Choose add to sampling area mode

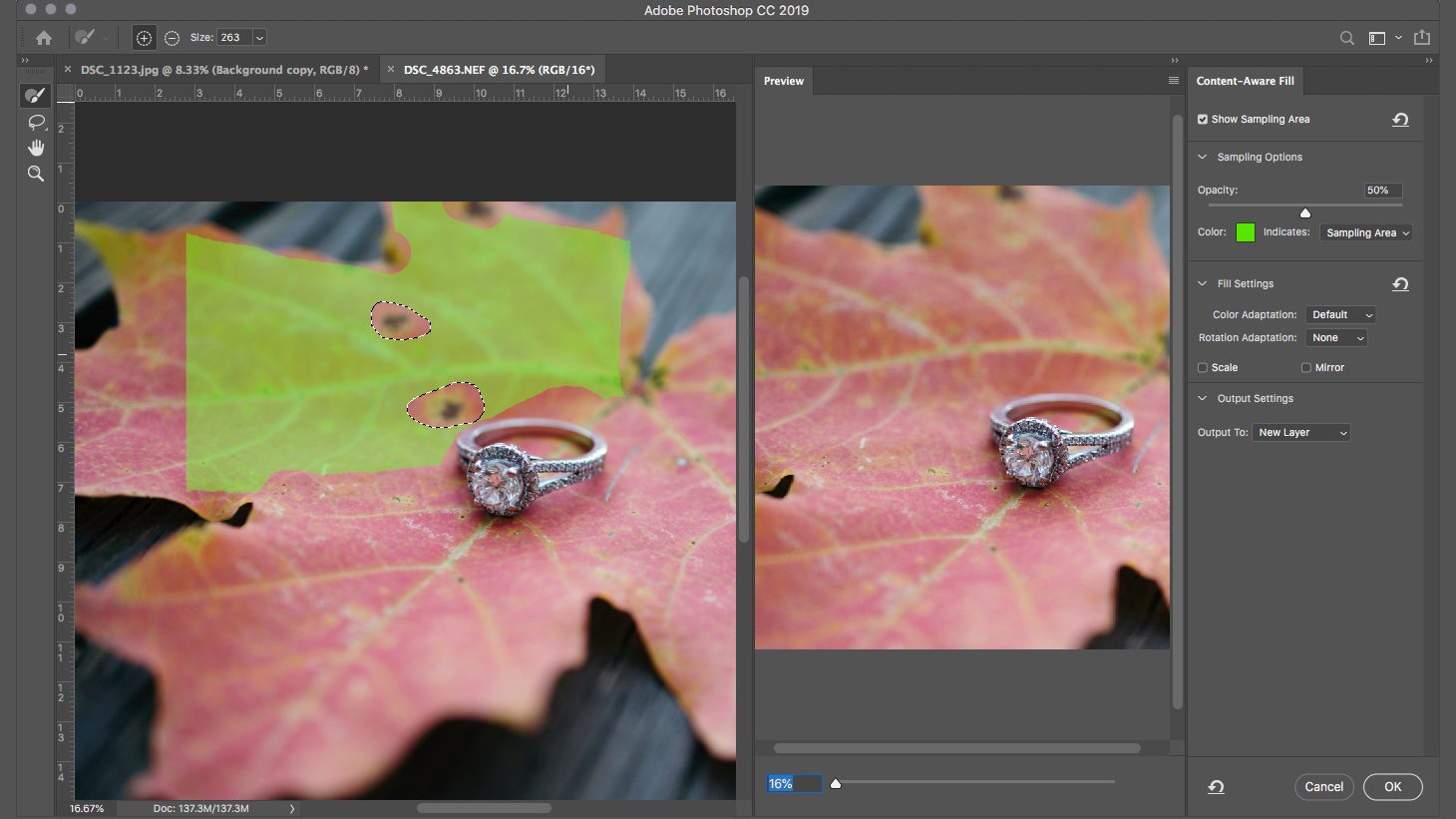(144, 38)
